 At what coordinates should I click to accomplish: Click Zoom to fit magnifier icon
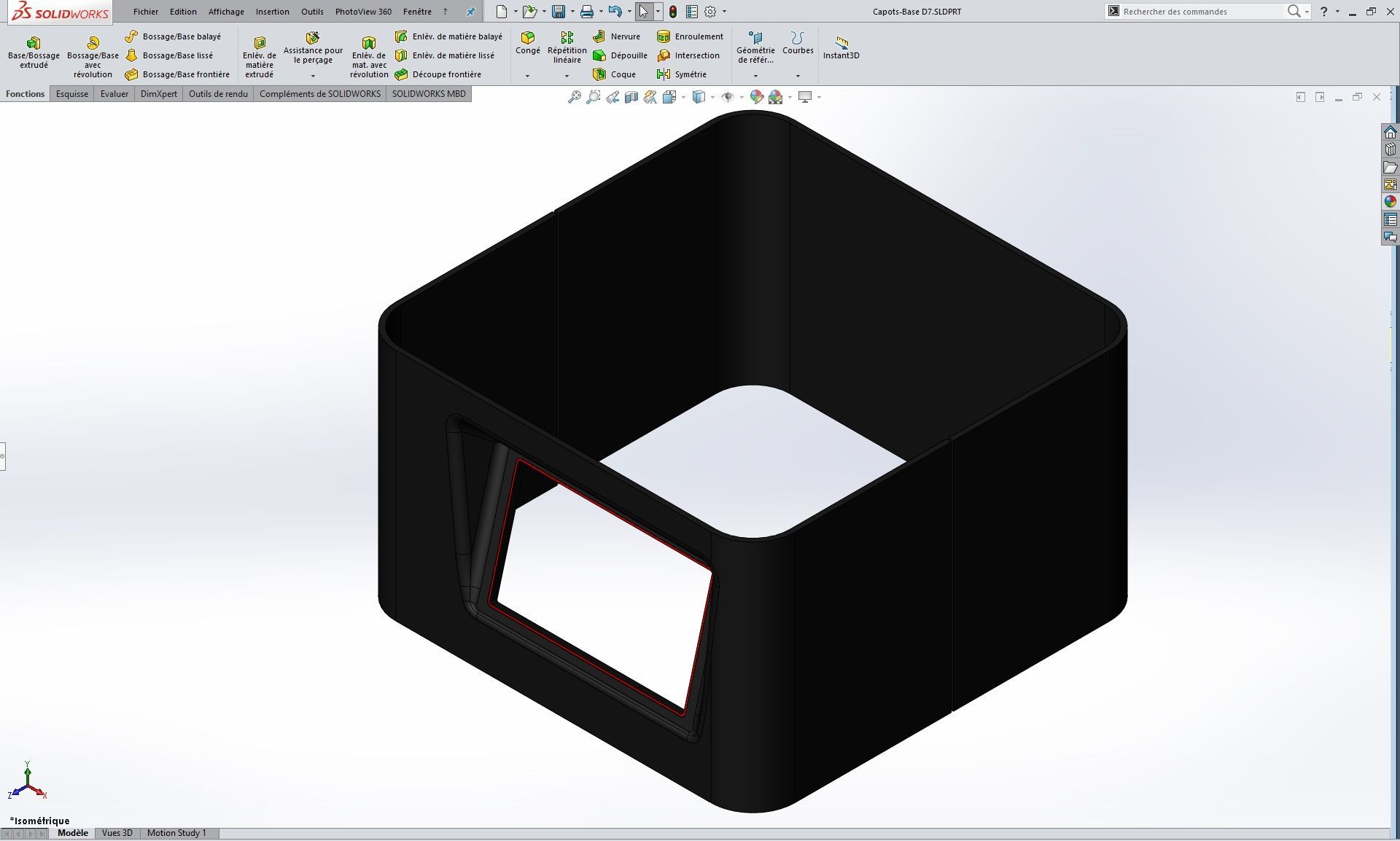click(575, 97)
